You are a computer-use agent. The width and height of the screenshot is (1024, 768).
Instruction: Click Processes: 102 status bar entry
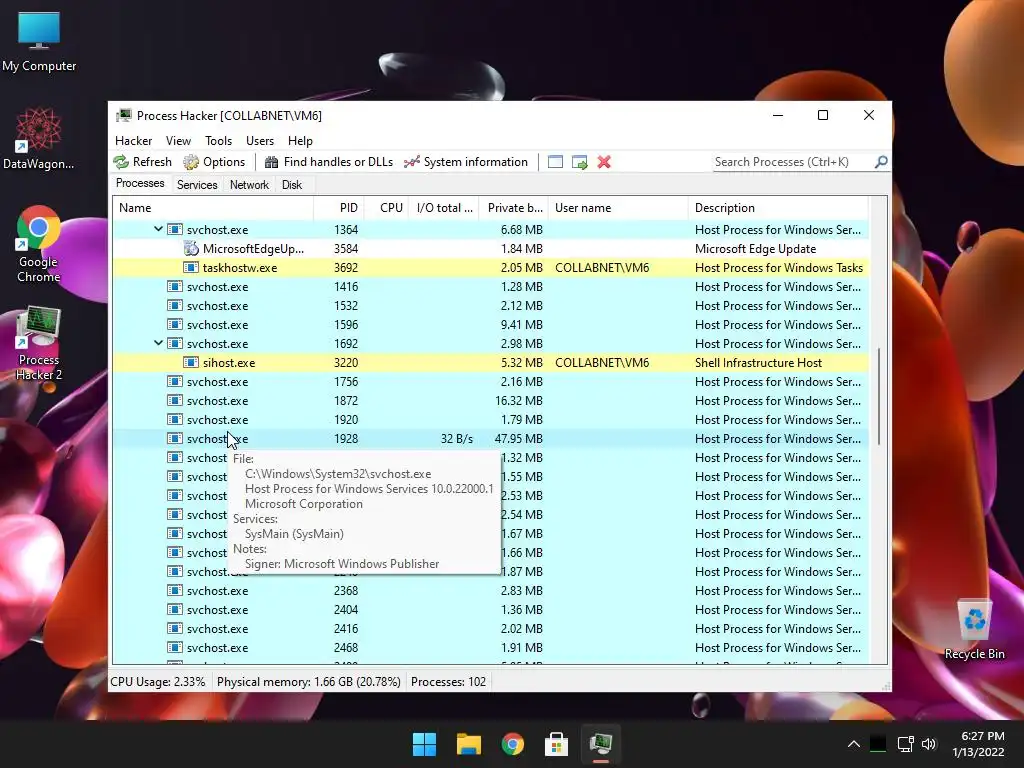coord(449,682)
